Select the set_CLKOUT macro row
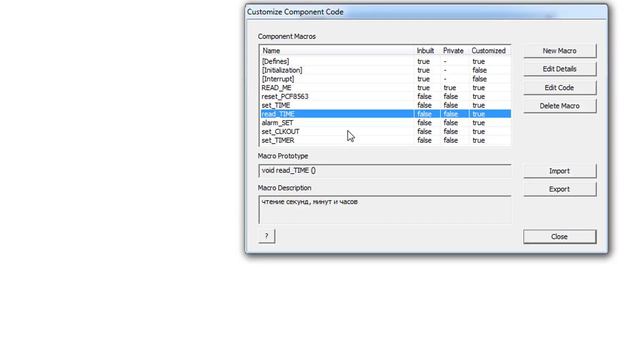The height and width of the screenshot is (360, 640). (x=385, y=131)
